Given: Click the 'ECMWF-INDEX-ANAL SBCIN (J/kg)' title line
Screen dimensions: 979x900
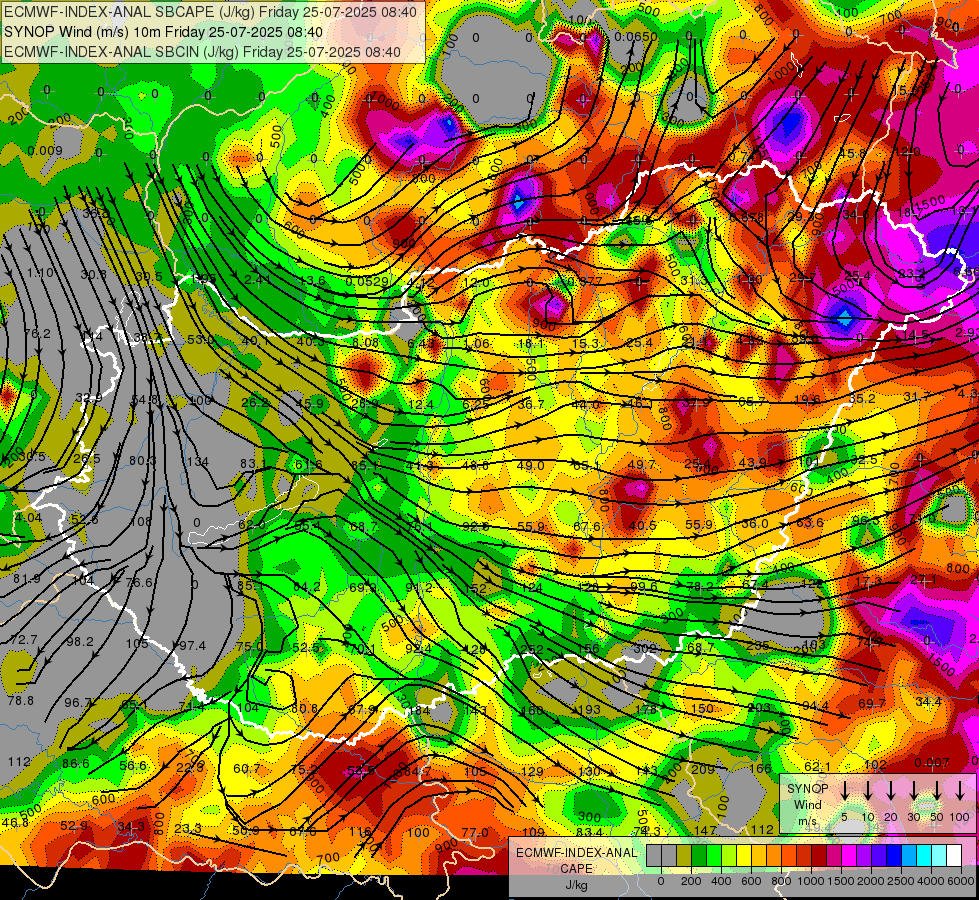Looking at the screenshot, I should pyautogui.click(x=202, y=52).
